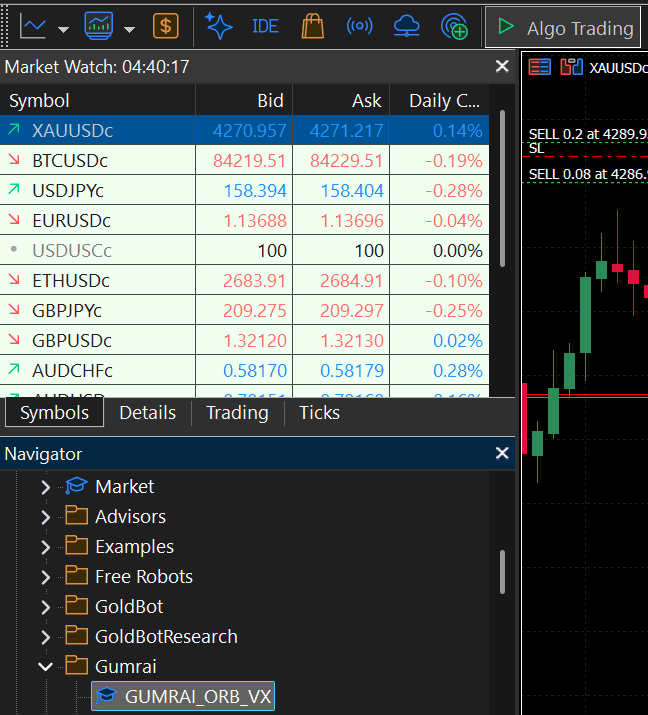Image resolution: width=648 pixels, height=715 pixels.
Task: Close the Market Watch panel
Action: click(502, 67)
